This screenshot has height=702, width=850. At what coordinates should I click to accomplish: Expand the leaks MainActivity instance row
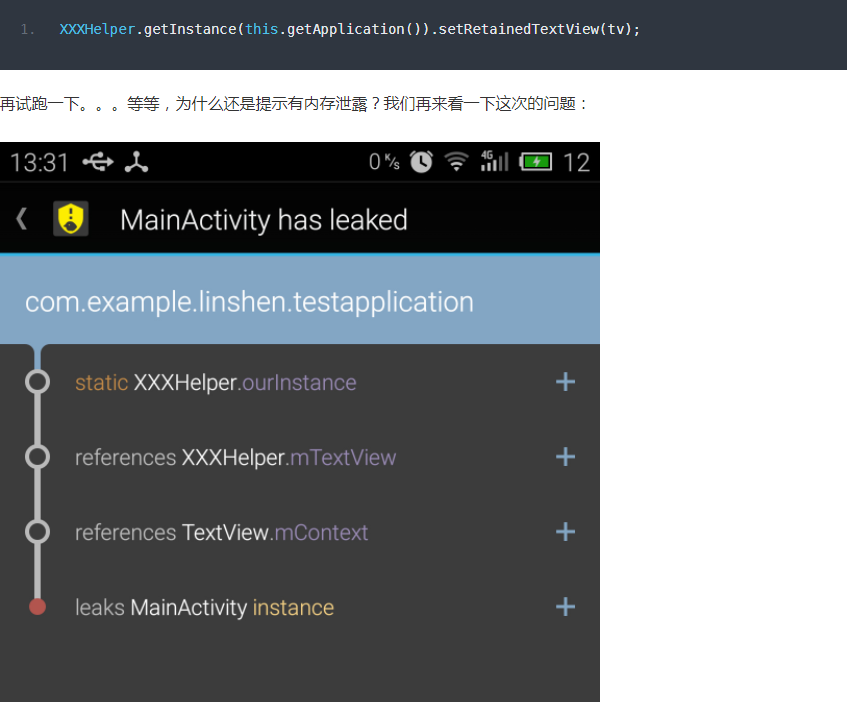point(565,606)
